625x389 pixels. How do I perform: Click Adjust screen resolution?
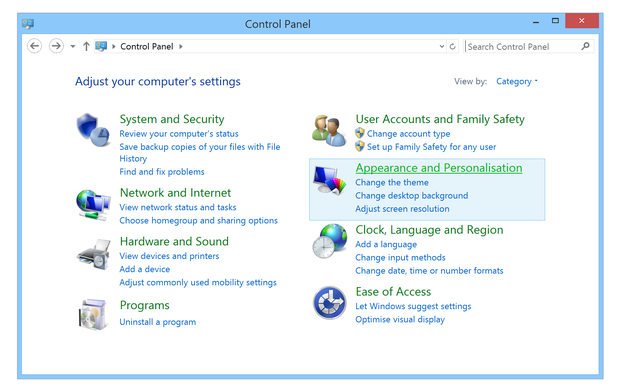[x=402, y=208]
